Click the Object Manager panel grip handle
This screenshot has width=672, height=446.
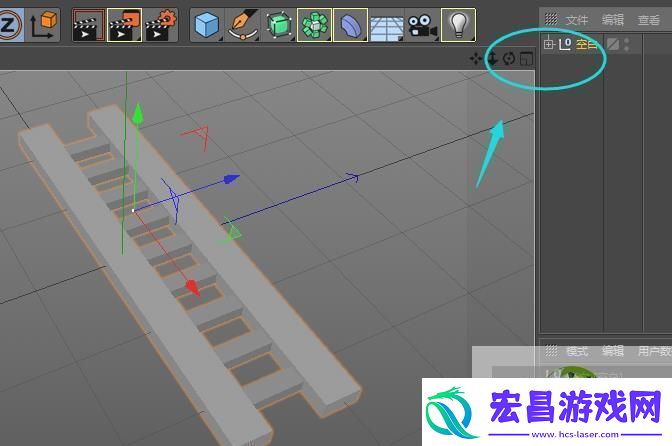[x=551, y=19]
